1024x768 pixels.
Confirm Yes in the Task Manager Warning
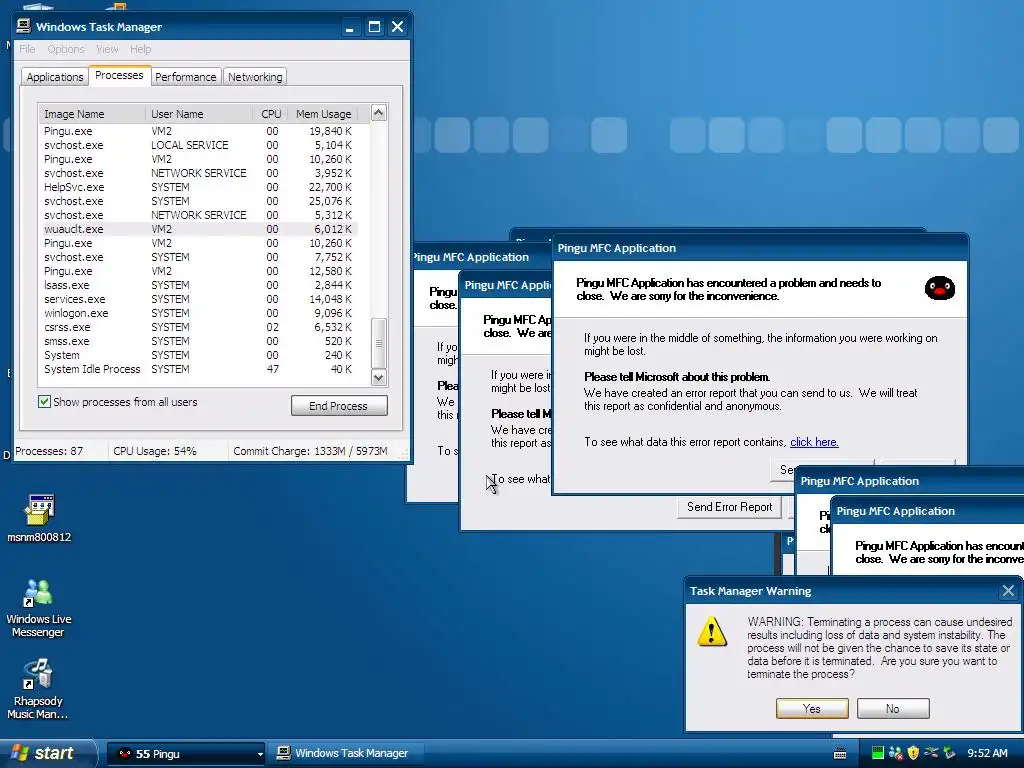click(812, 709)
